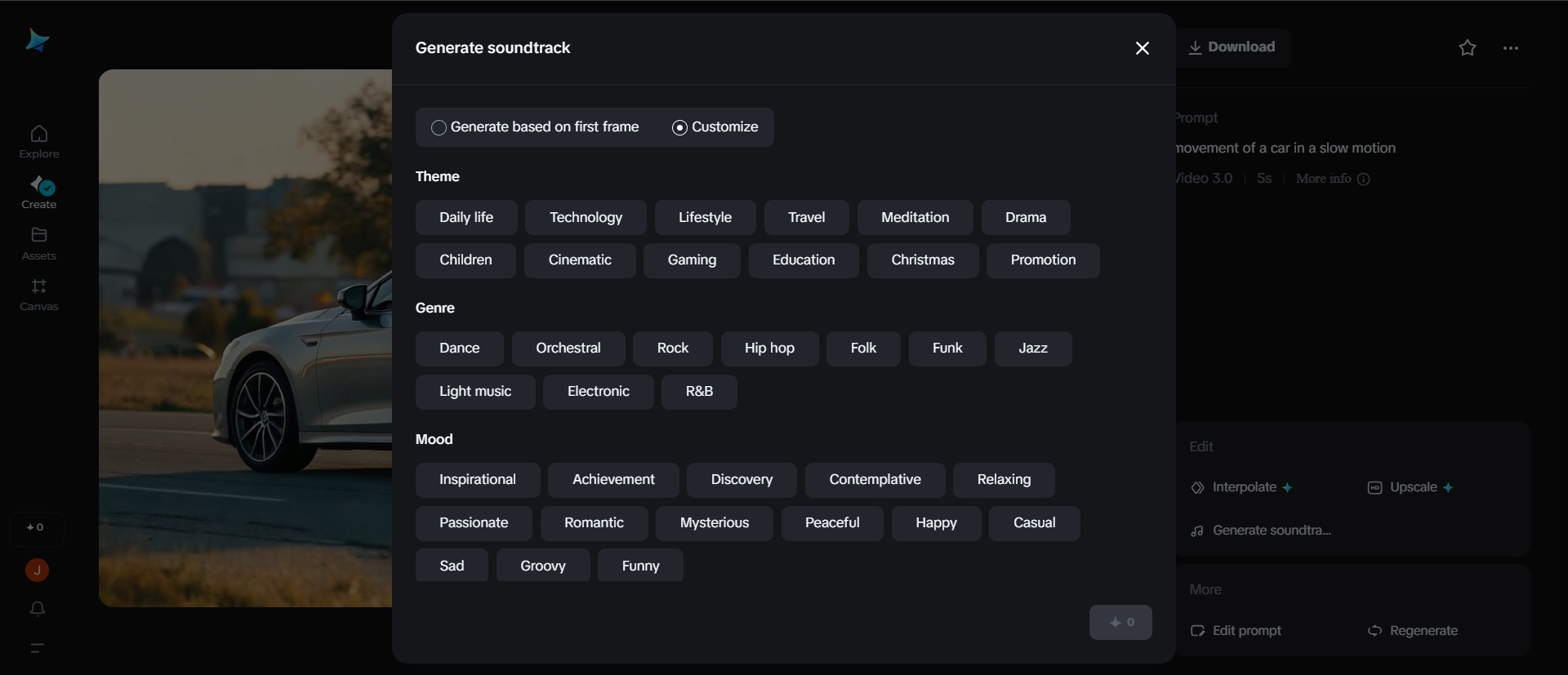This screenshot has height=675, width=1568.
Task: Open the sidebar hamburger menu
Action: point(37,647)
